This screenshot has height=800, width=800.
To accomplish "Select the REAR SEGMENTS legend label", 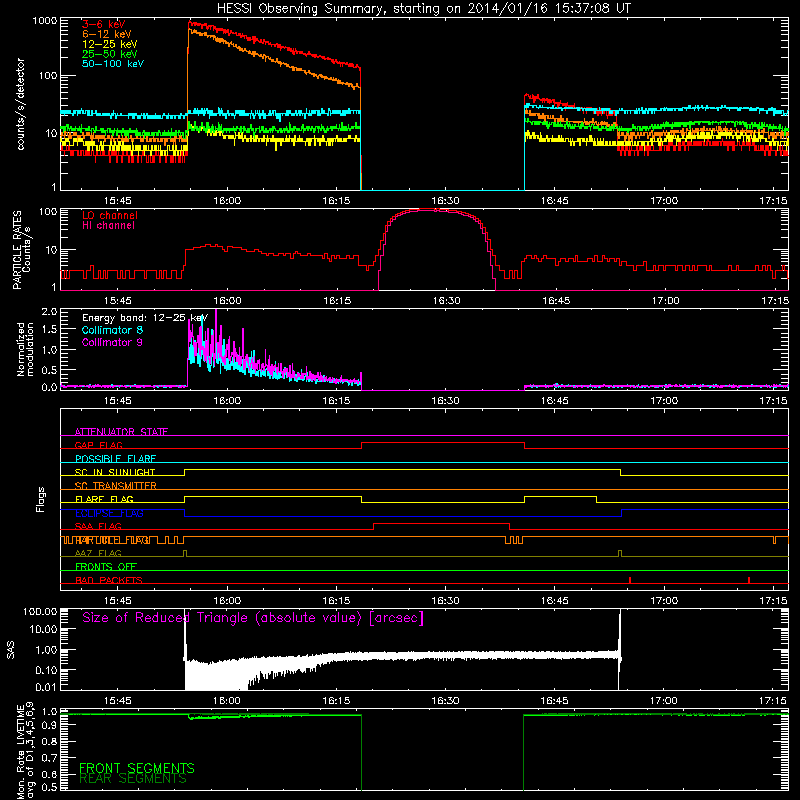I will point(133,779).
